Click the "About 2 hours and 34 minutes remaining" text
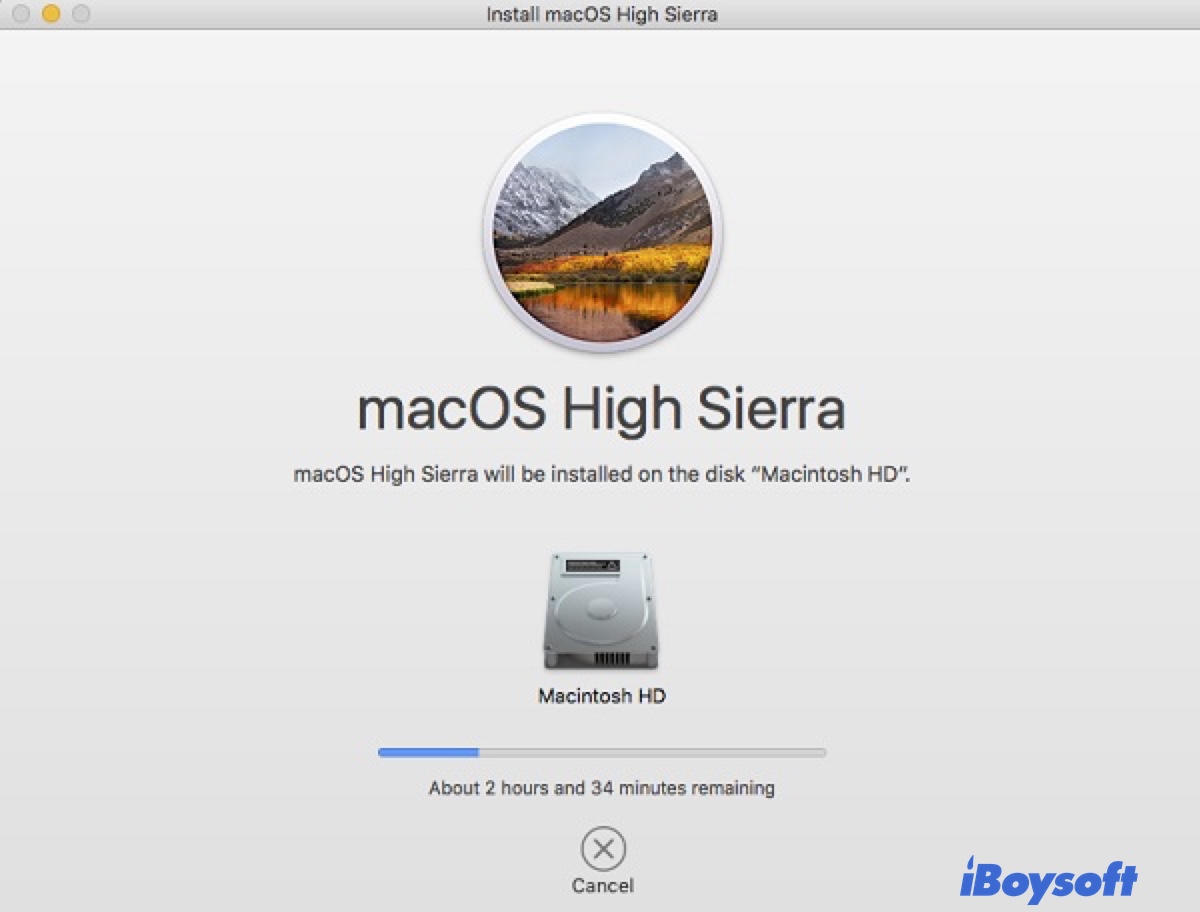Viewport: 1200px width, 912px height. point(601,788)
